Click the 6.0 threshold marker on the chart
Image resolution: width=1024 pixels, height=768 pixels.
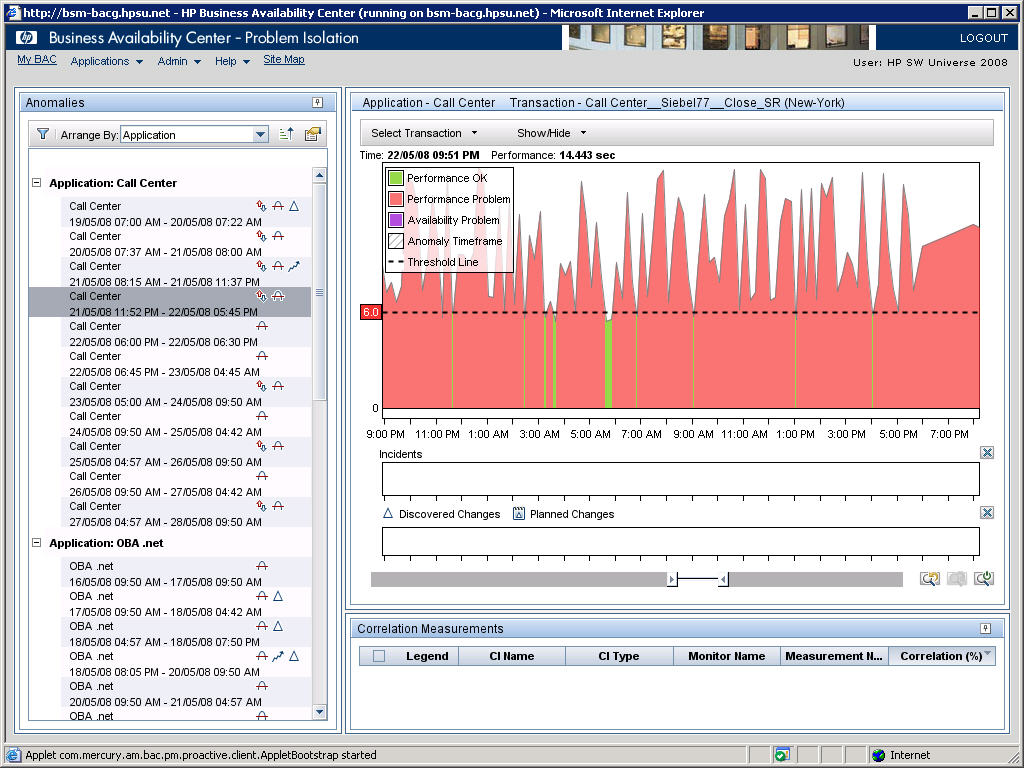coord(370,312)
